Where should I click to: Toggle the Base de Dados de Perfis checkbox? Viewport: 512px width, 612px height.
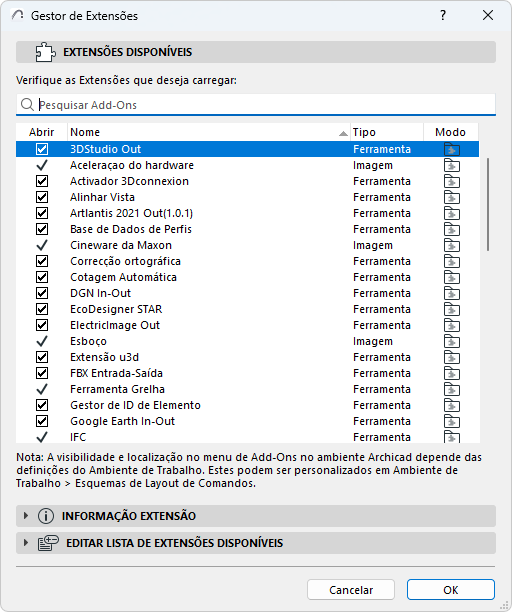point(42,229)
